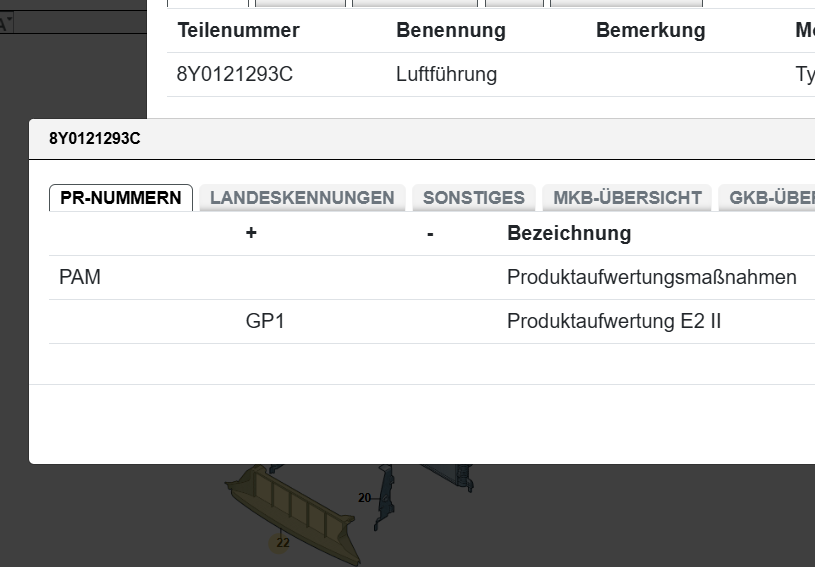Click part number 8Y0121293C in the table row
The image size is (815, 567).
point(235,75)
